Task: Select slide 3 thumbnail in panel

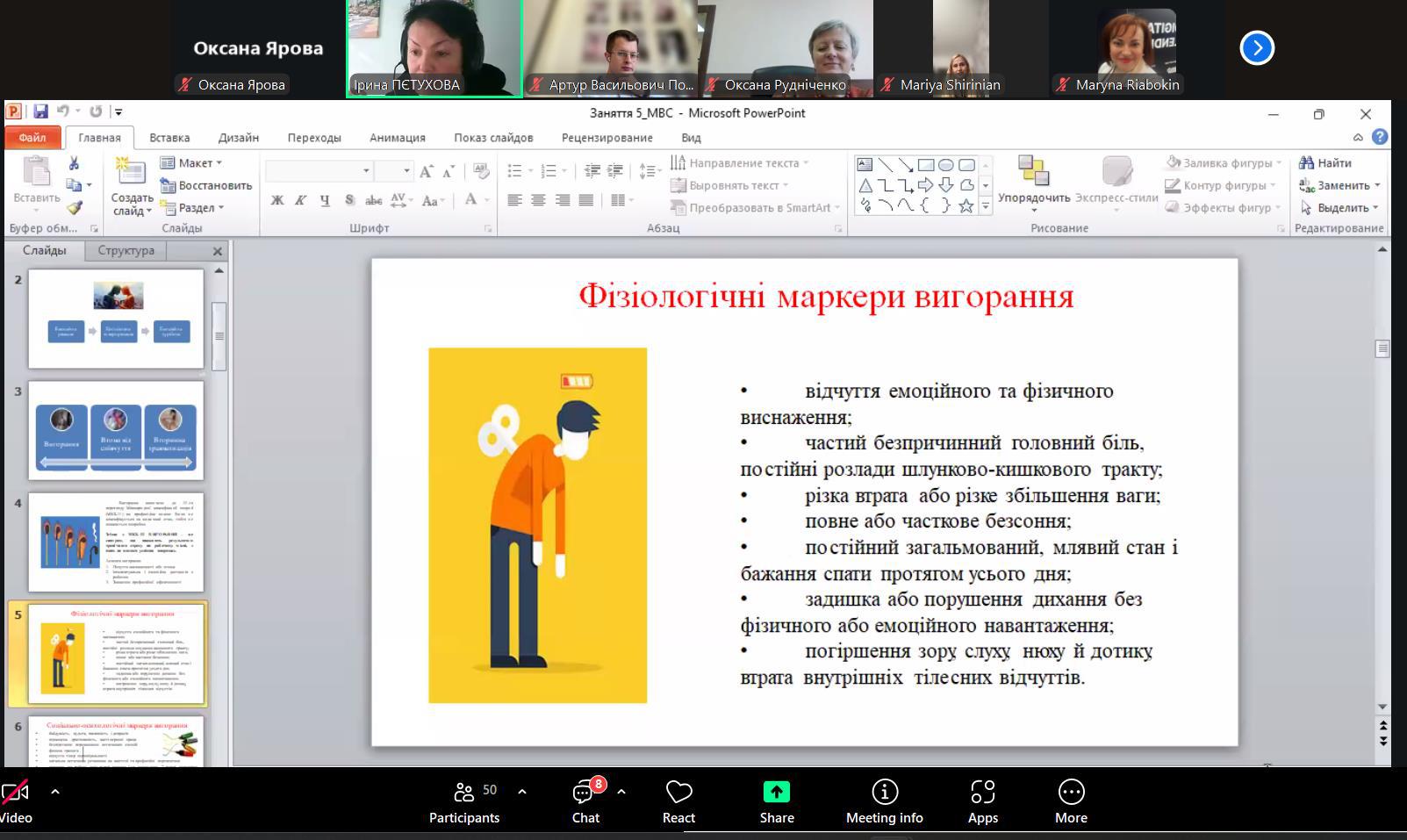Action: (116, 430)
